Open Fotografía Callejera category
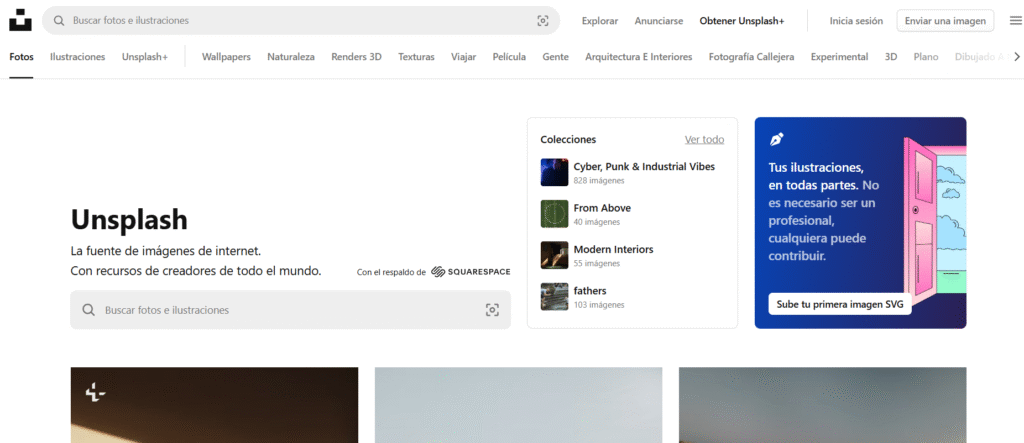This screenshot has width=1024, height=443. click(751, 57)
